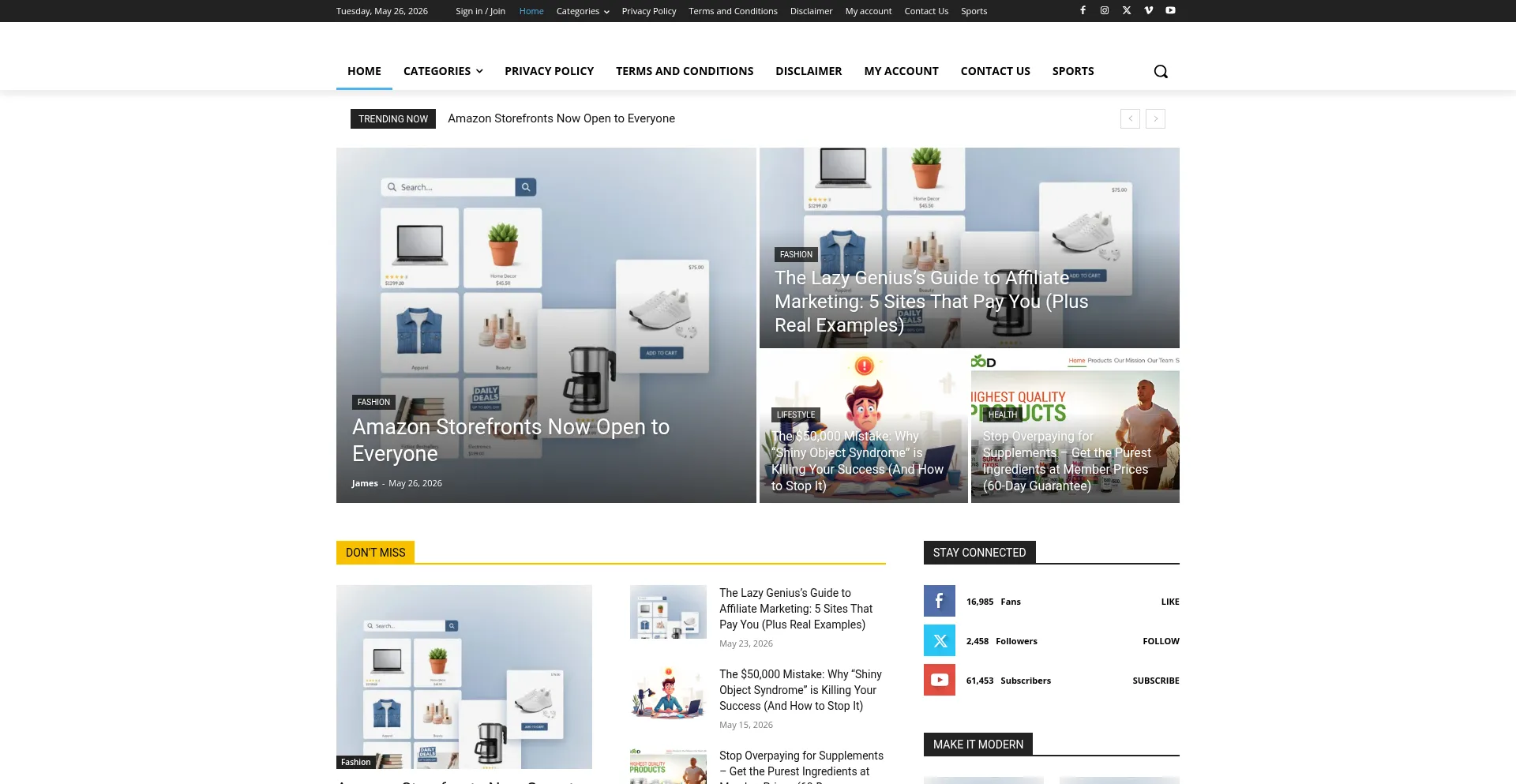1516x784 pixels.
Task: Expand the CATEGORIES main menu dropdown
Action: click(x=443, y=71)
